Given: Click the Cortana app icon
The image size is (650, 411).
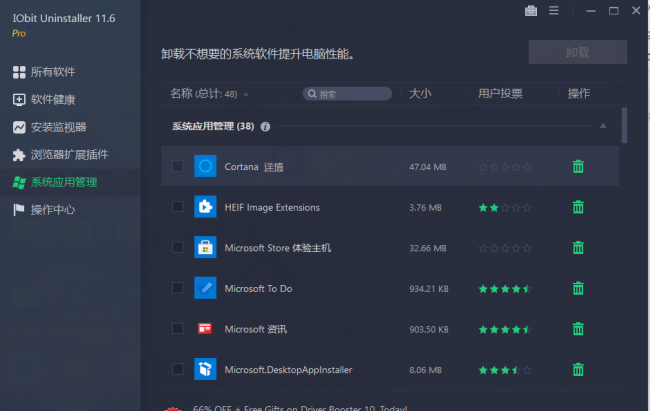Looking at the screenshot, I should click(205, 166).
